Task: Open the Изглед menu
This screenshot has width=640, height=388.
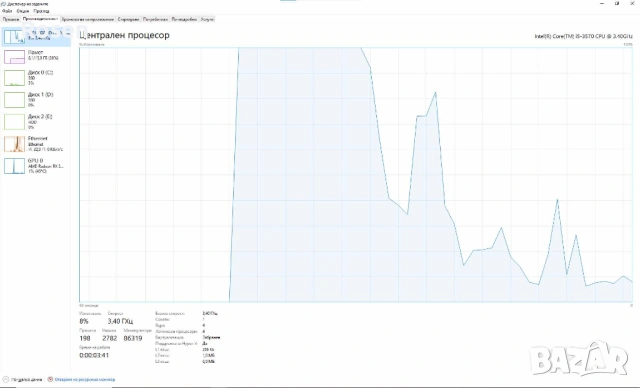Action: [x=41, y=11]
